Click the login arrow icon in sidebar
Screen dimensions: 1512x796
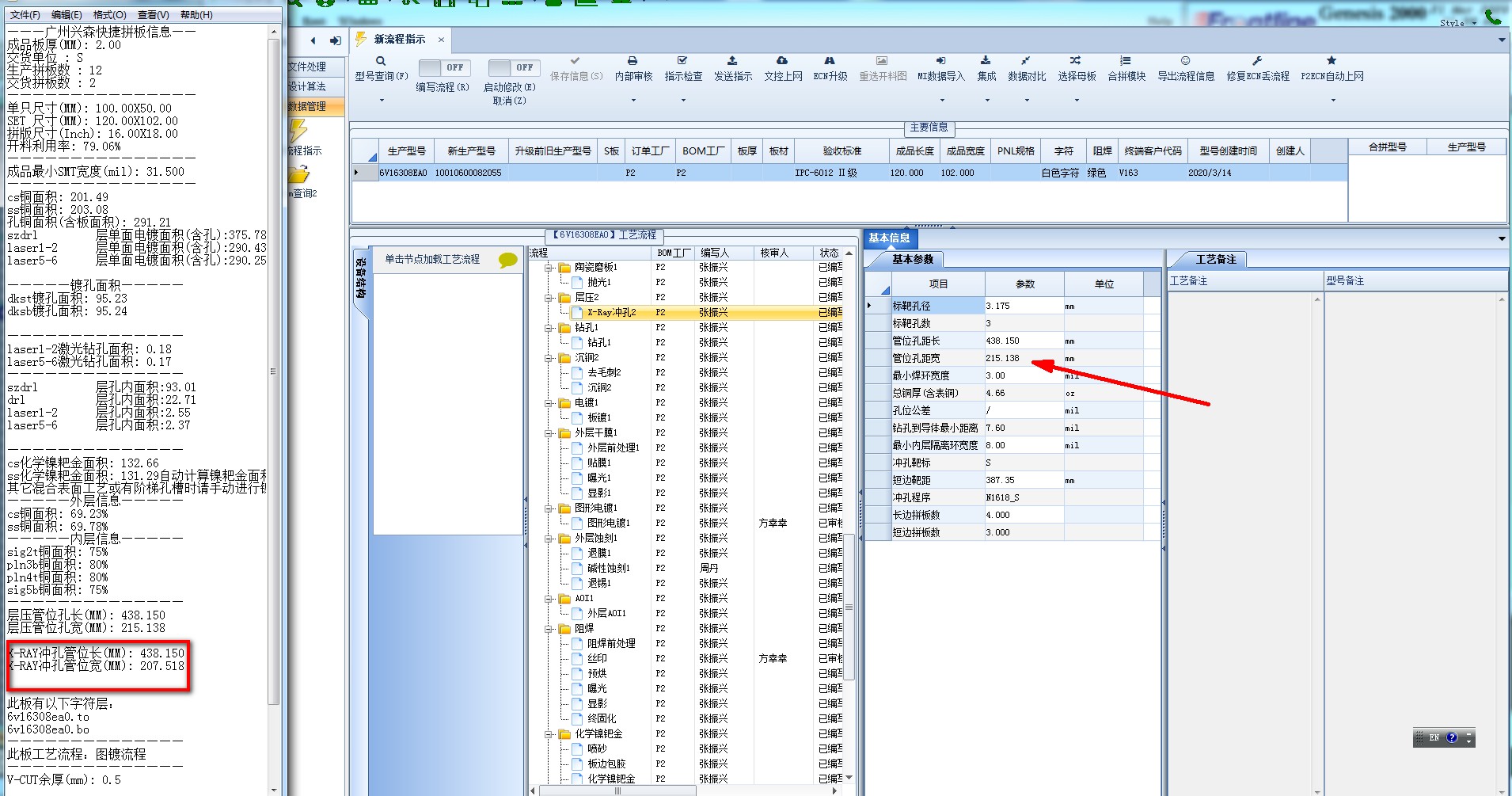(336, 40)
